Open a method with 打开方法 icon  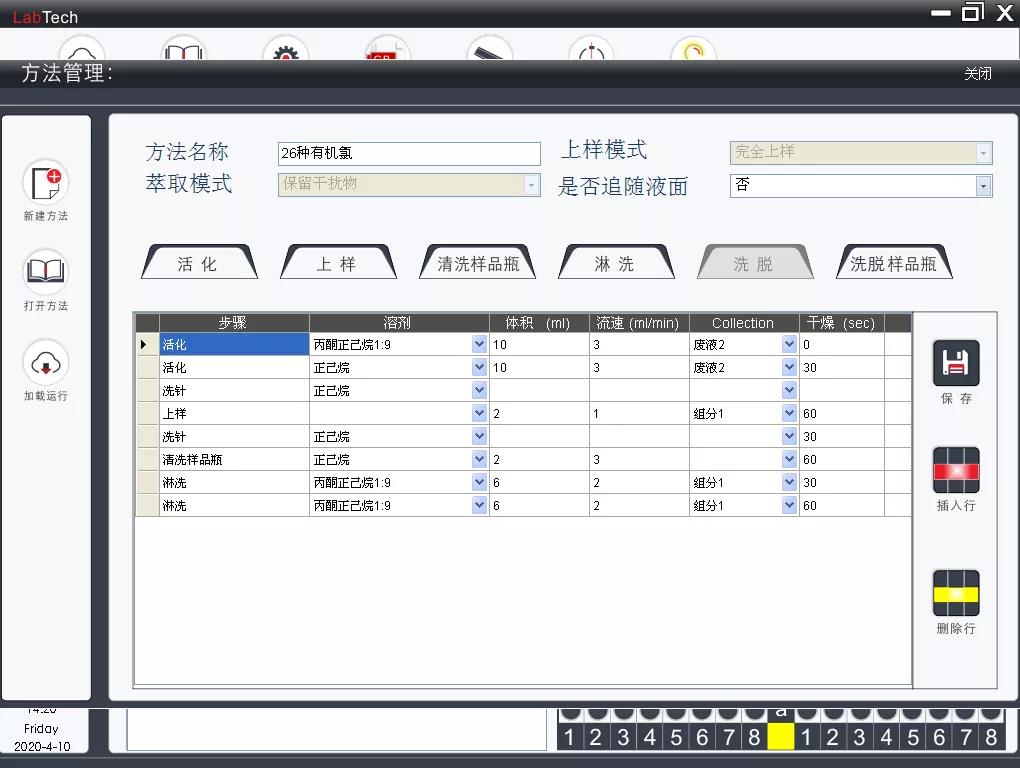click(x=45, y=272)
